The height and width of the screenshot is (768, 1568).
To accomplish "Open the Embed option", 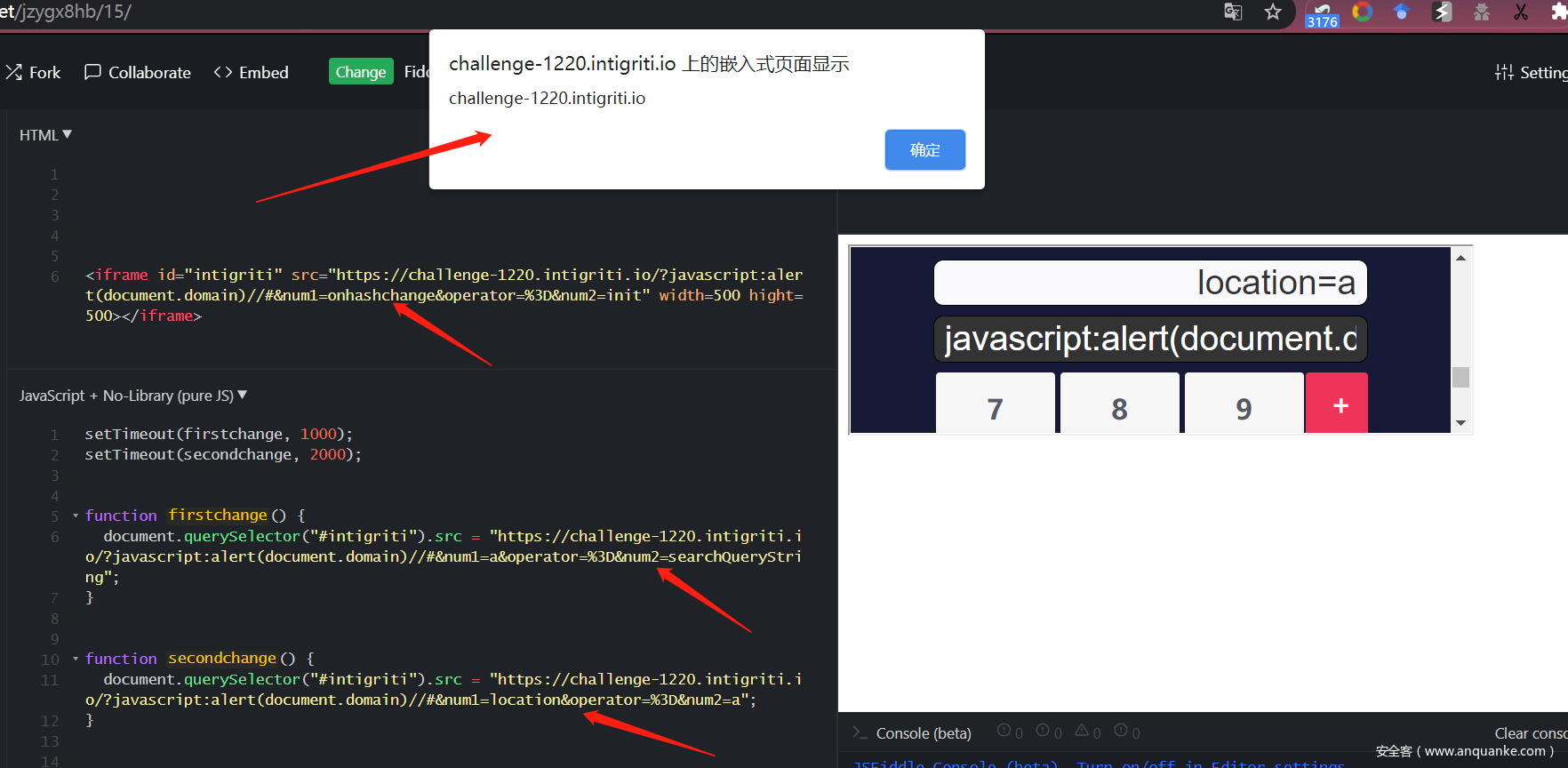I will tap(252, 72).
